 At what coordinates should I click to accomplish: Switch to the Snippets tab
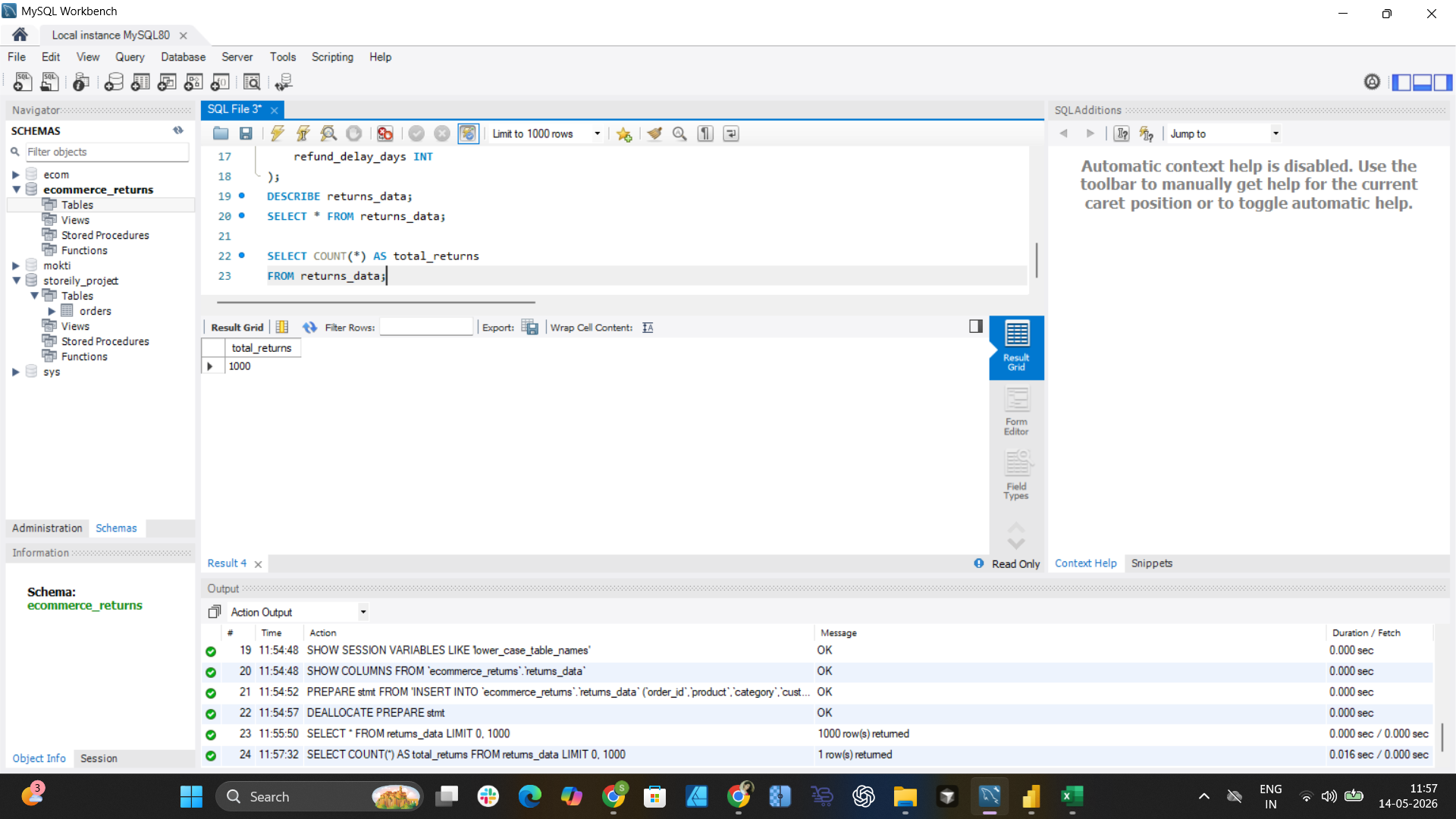pyautogui.click(x=1151, y=563)
